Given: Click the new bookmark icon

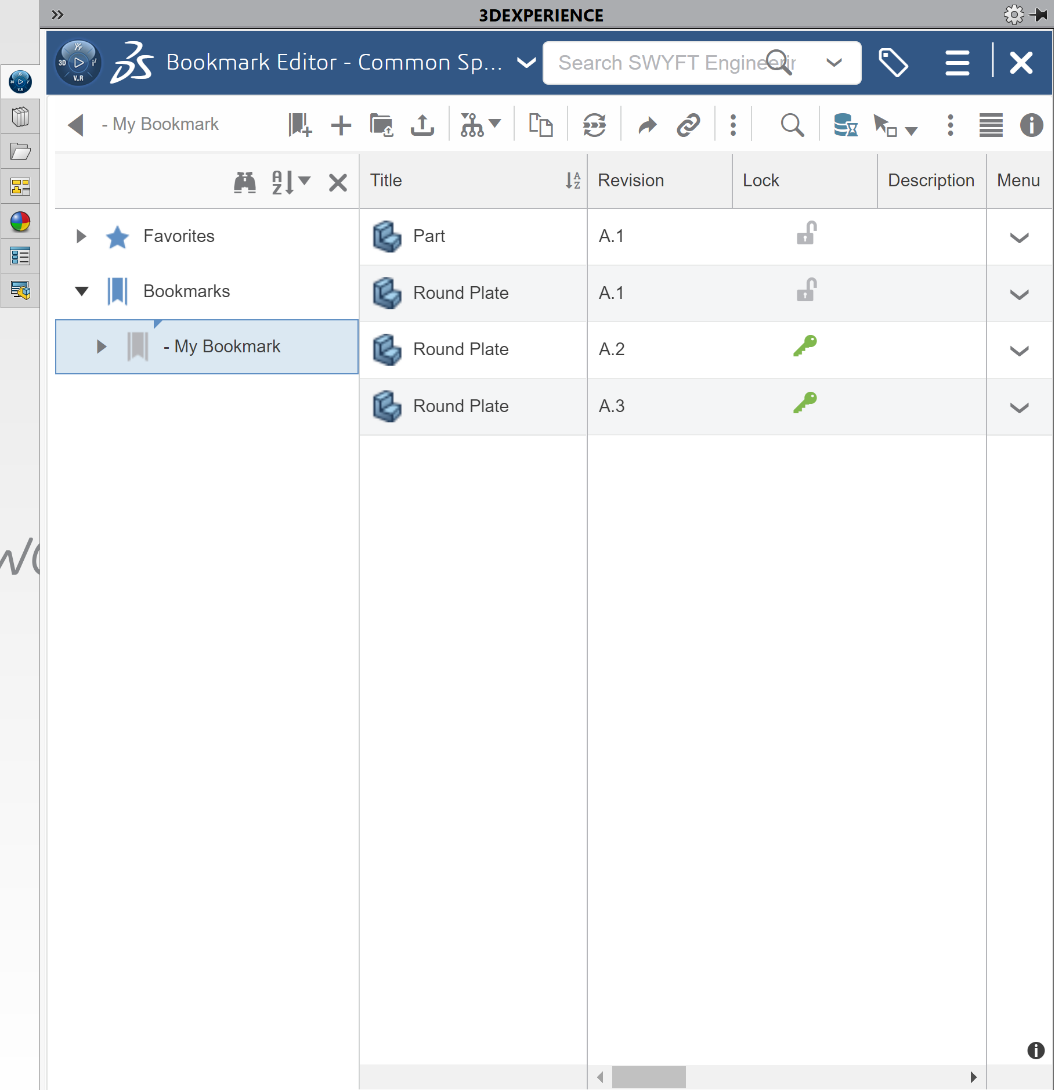Looking at the screenshot, I should point(300,125).
